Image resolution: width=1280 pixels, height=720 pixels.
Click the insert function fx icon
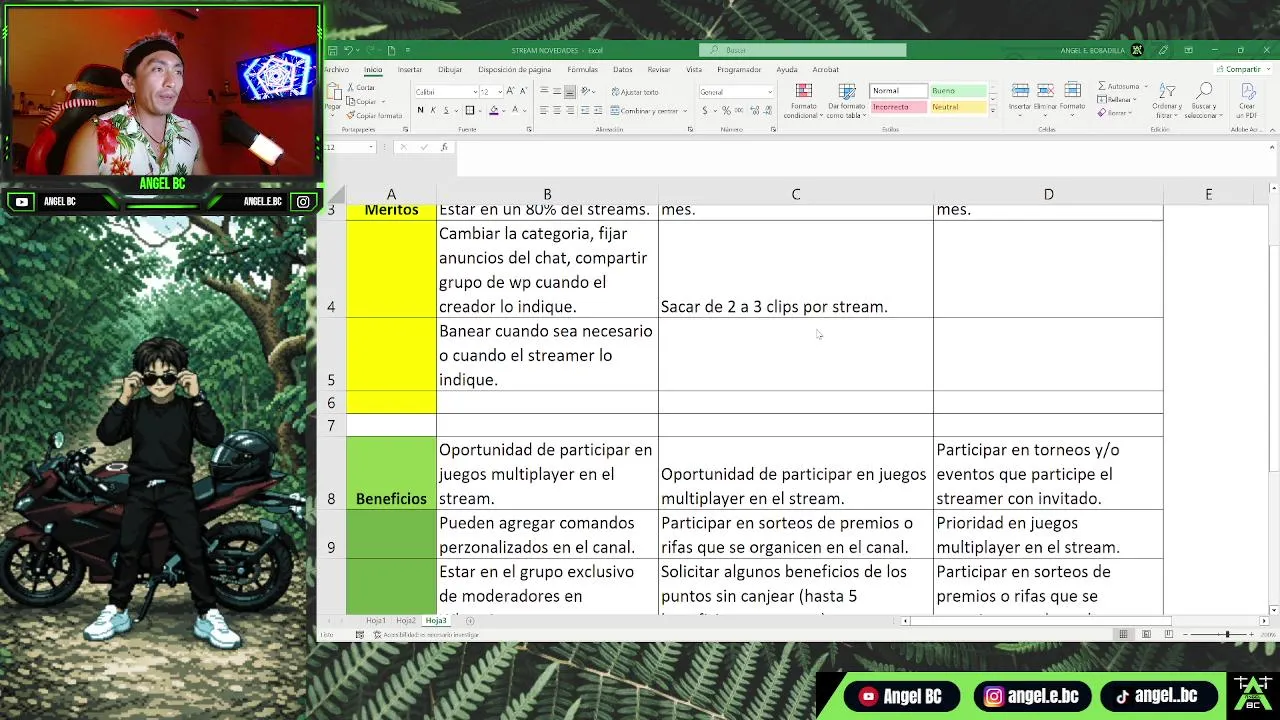[444, 147]
